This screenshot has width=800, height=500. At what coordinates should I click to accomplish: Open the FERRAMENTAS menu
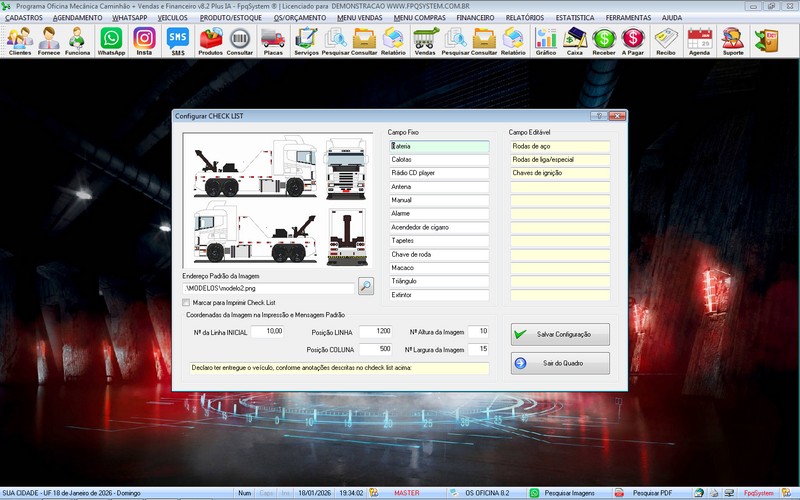628,18
